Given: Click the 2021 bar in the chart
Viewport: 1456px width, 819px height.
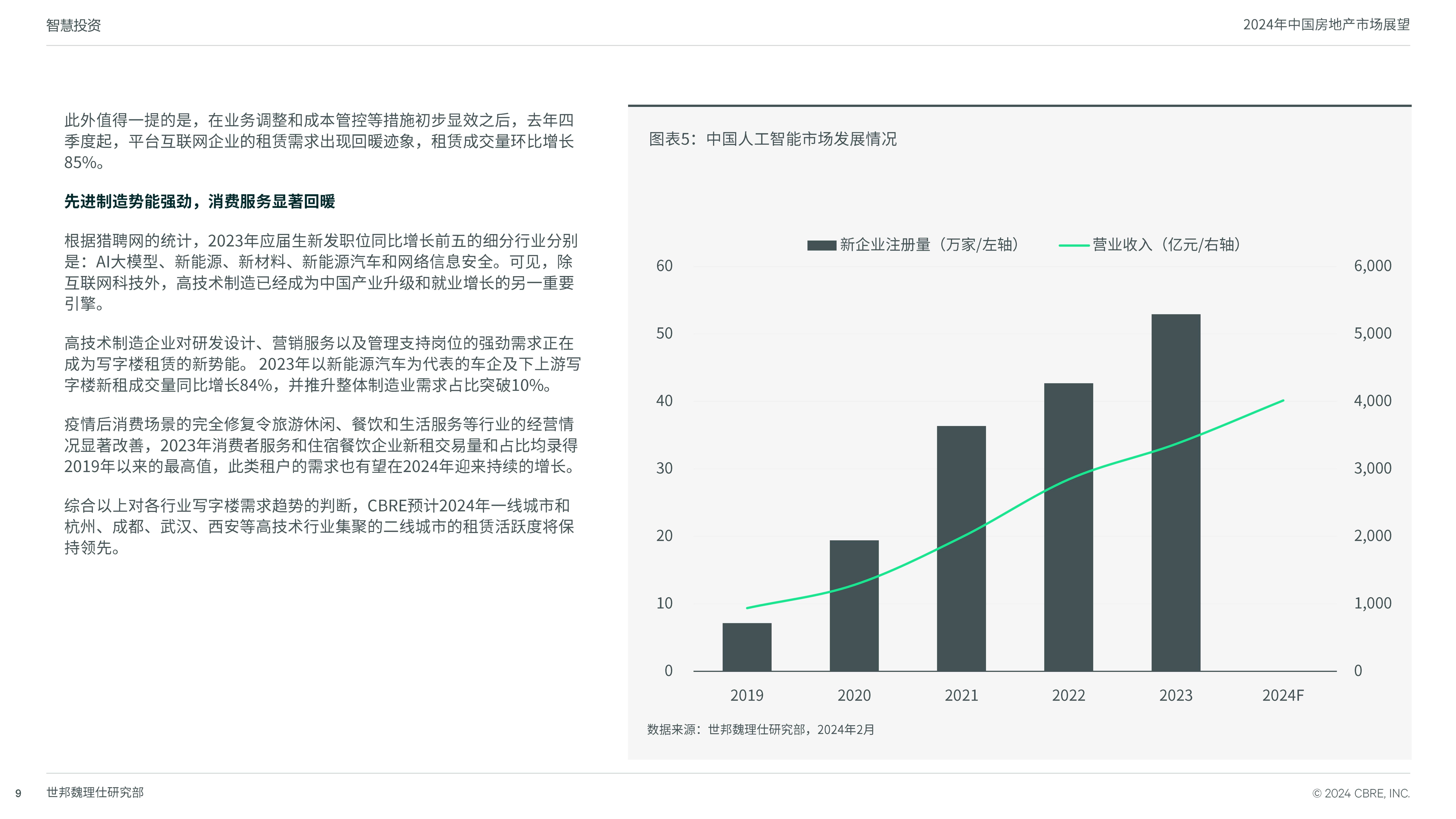Looking at the screenshot, I should point(961,549).
